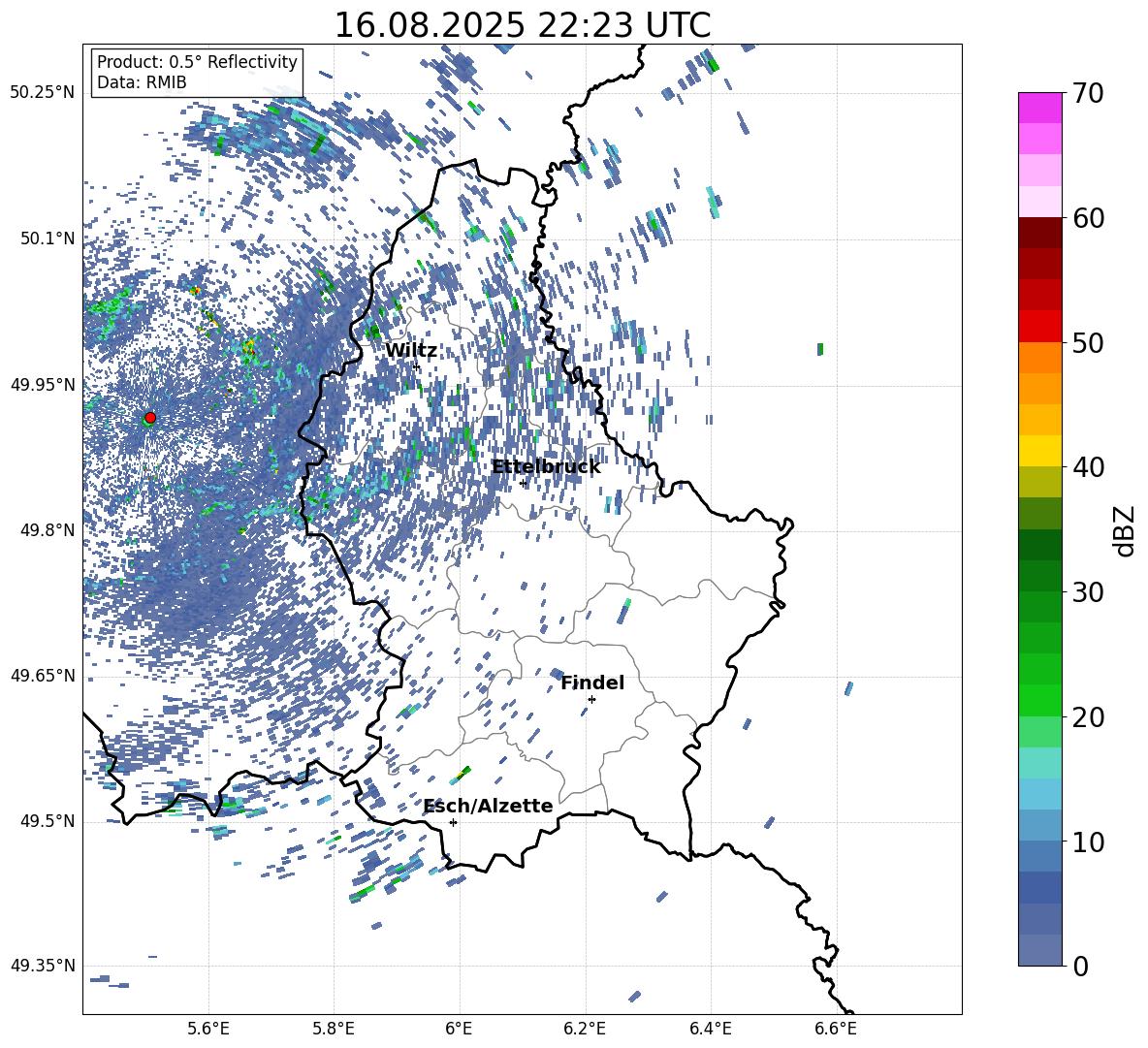The image size is (1148, 1048).
Task: Click the 6°E longitude label
Action: pos(459,1029)
